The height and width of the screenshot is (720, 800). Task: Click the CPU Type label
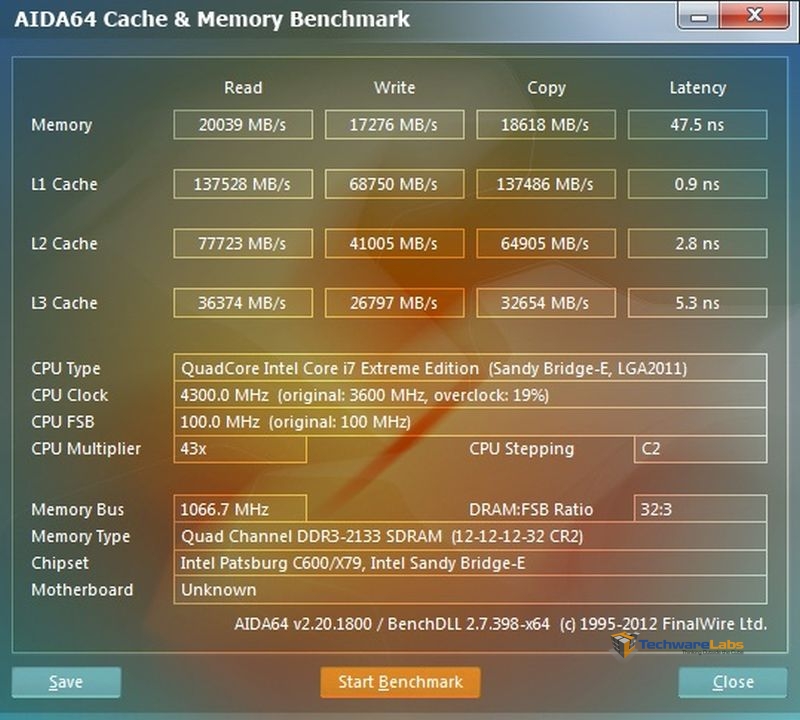point(66,368)
